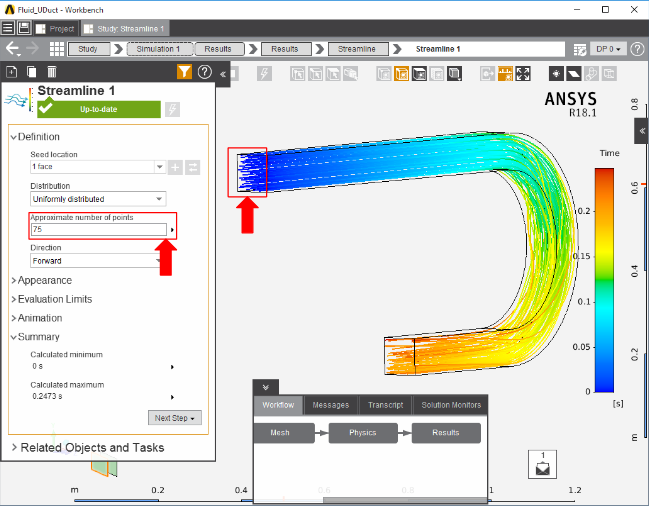Choose the body selection icon
Viewport: 649px width, 506px height.
(x=351, y=74)
